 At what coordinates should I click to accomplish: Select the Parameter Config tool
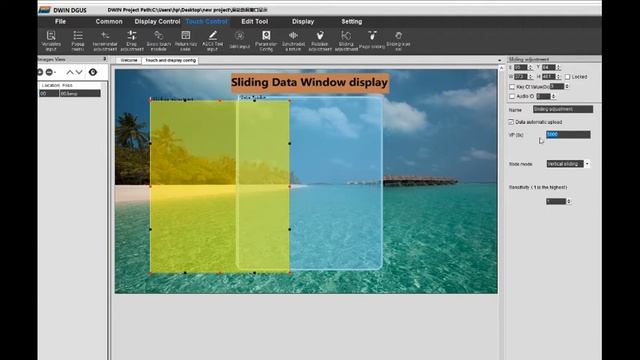click(266, 40)
